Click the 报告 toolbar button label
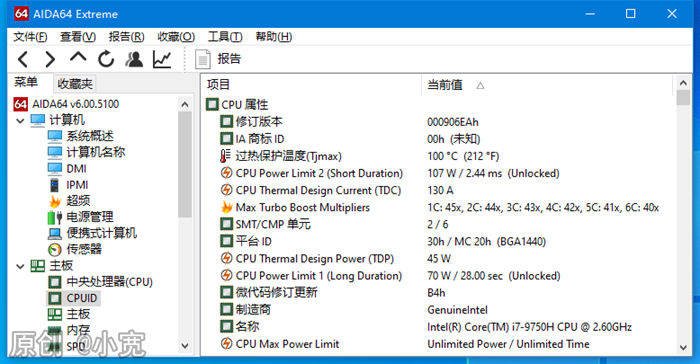This screenshot has height=364, width=700. [x=229, y=59]
